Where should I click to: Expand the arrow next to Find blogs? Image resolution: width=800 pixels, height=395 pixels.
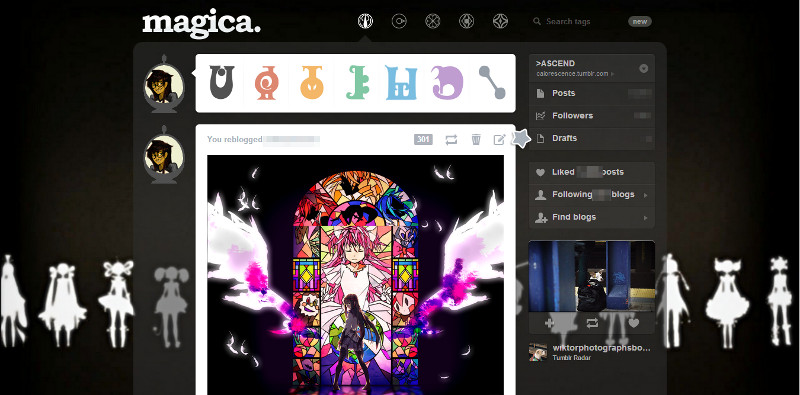(x=646, y=218)
